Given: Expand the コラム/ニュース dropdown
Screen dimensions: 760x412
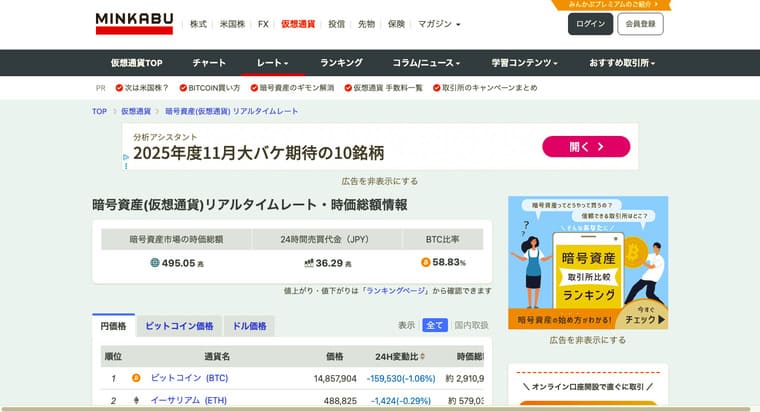Looking at the screenshot, I should (x=426, y=63).
